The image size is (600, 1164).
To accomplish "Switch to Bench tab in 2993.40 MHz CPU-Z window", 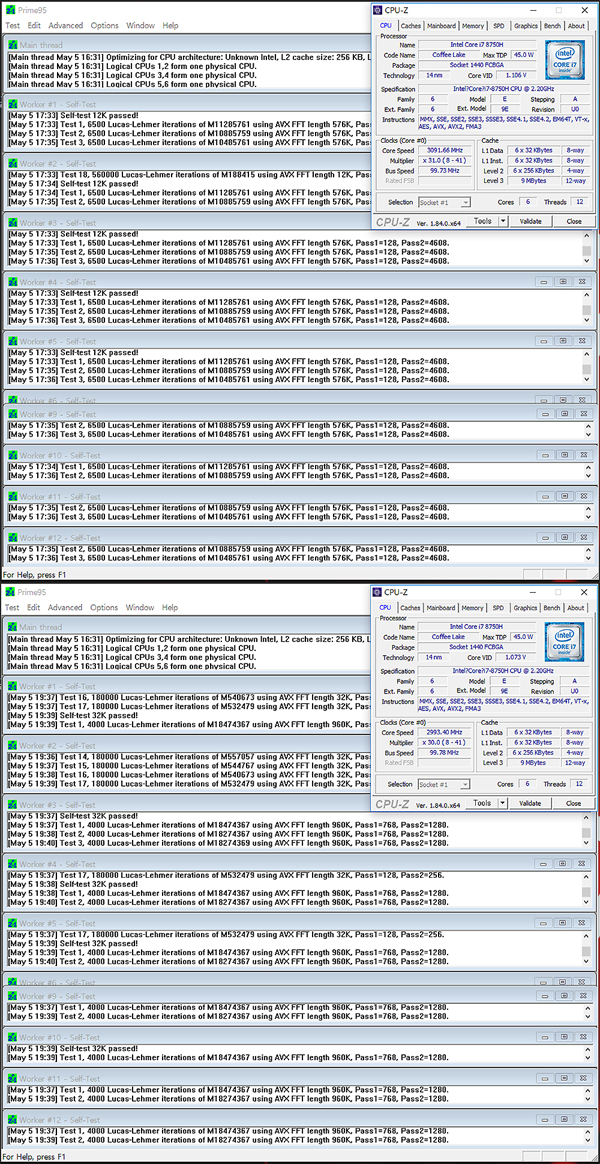I will (x=552, y=607).
